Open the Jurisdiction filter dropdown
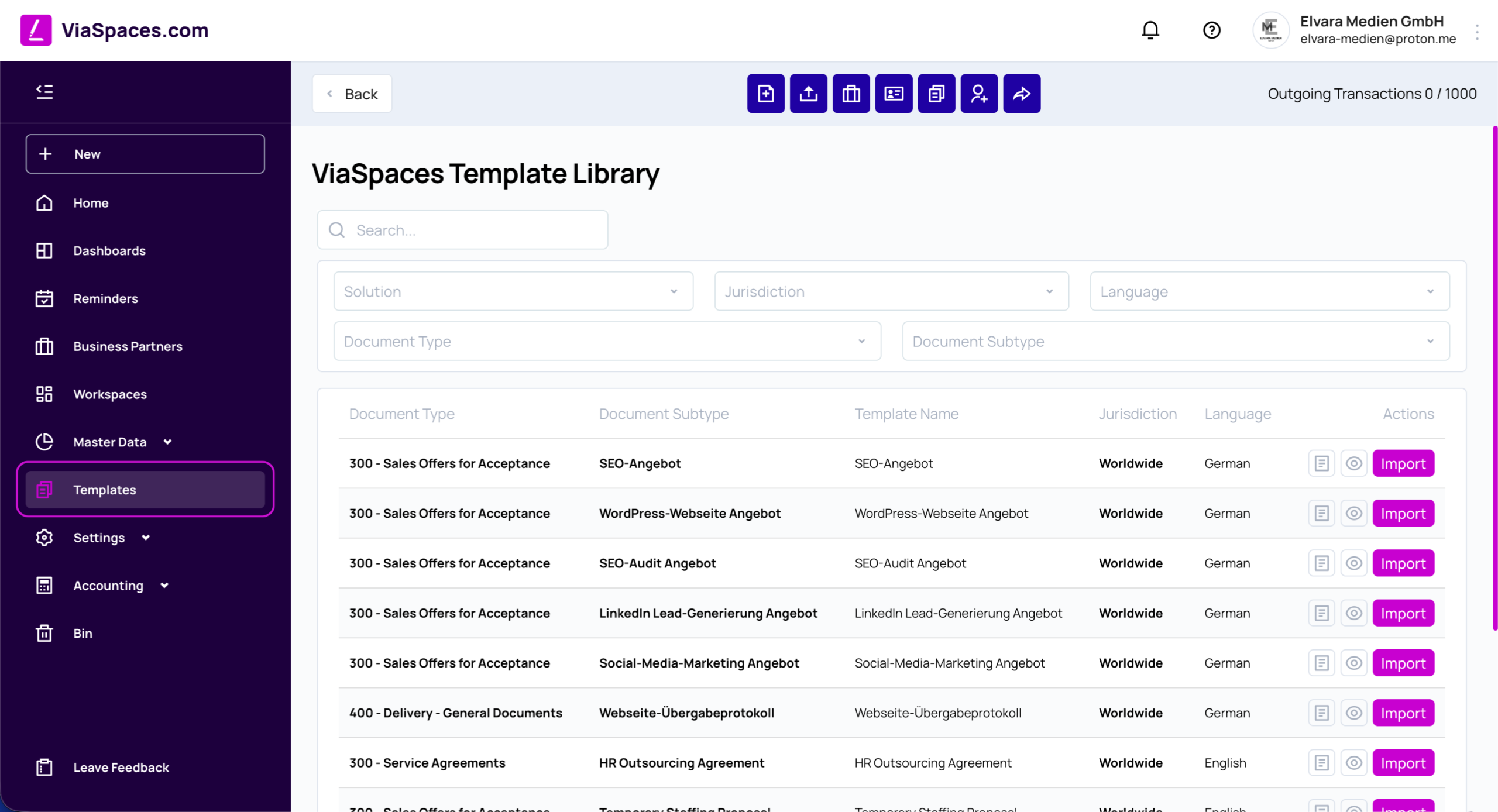This screenshot has height=812, width=1498. coord(892,291)
